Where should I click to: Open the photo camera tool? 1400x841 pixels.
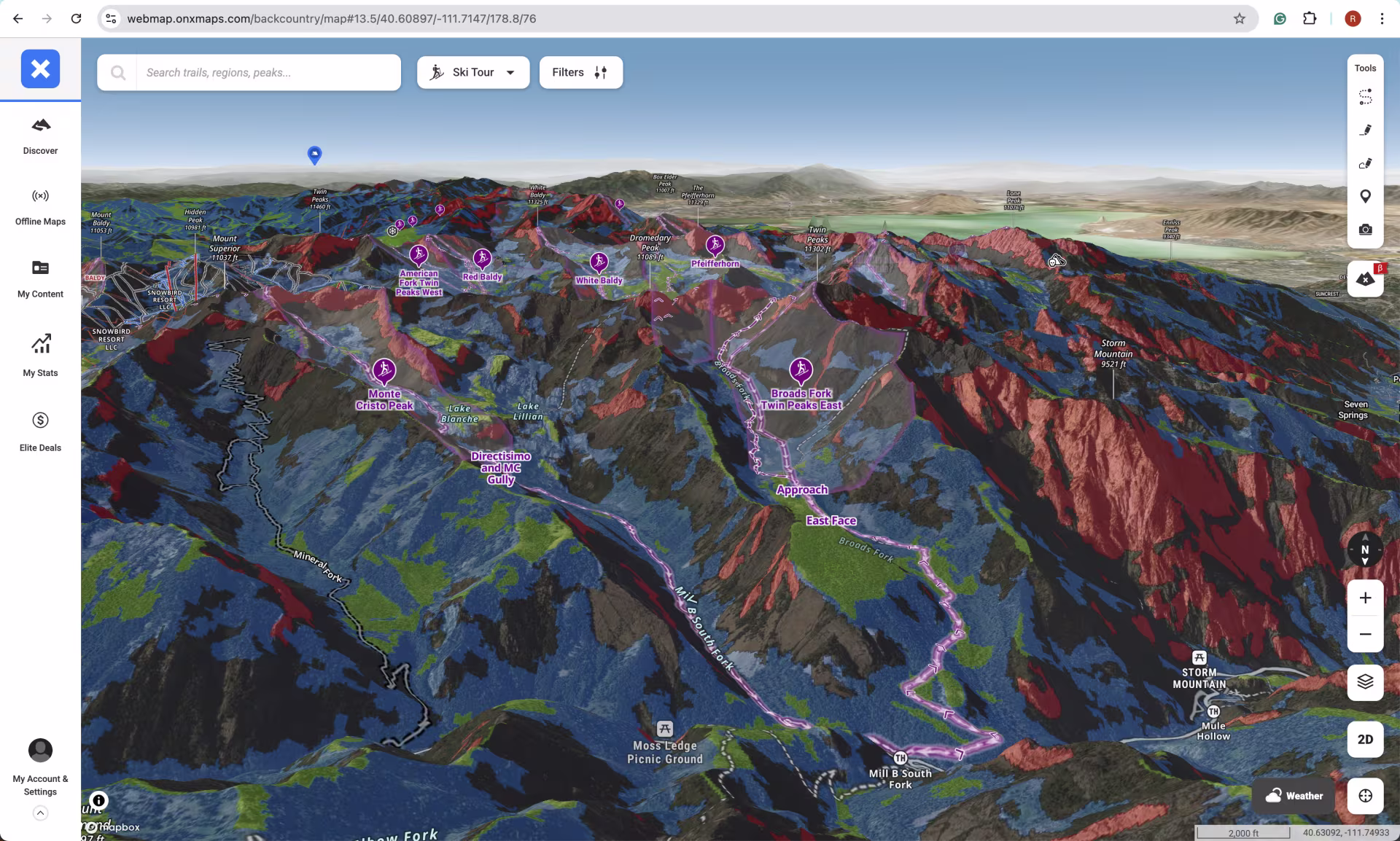[1365, 230]
